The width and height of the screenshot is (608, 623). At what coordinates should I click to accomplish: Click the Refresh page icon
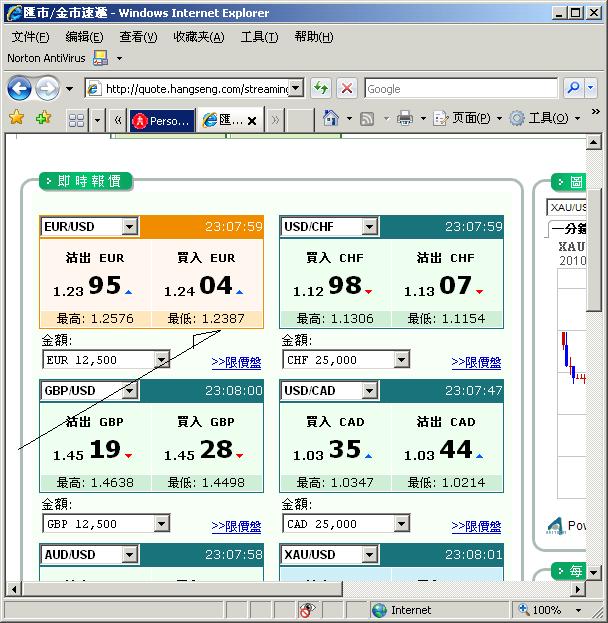click(321, 89)
